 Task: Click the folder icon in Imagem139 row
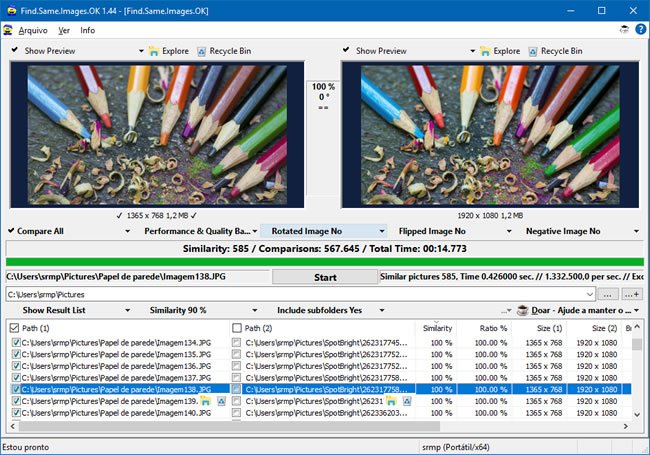tap(205, 401)
